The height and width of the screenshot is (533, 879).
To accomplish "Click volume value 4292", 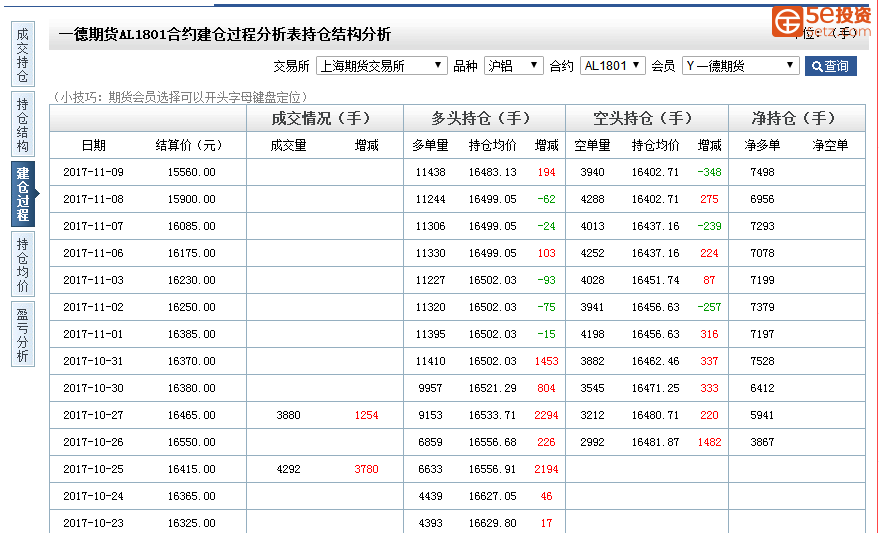I will pos(288,469).
